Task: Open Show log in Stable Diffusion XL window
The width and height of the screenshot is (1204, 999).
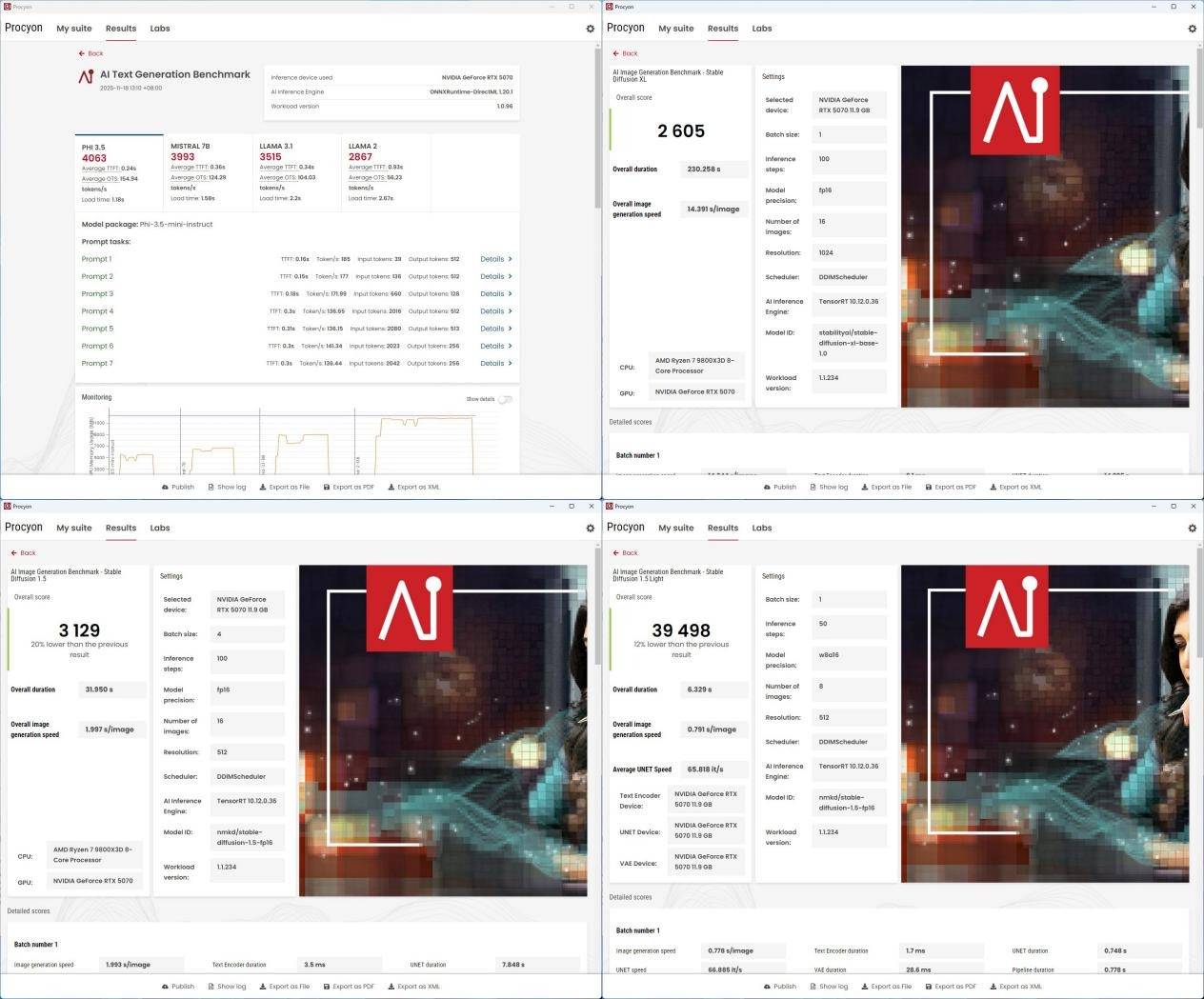Action: coord(829,487)
